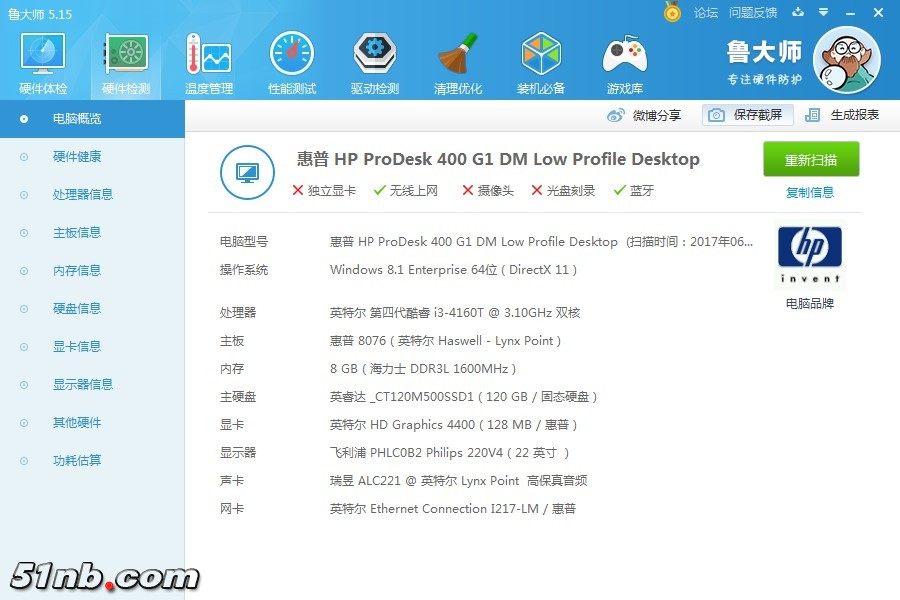Viewport: 900px width, 600px height.
Task: Click the Lu Dashi avatar portrait
Action: 847,60
